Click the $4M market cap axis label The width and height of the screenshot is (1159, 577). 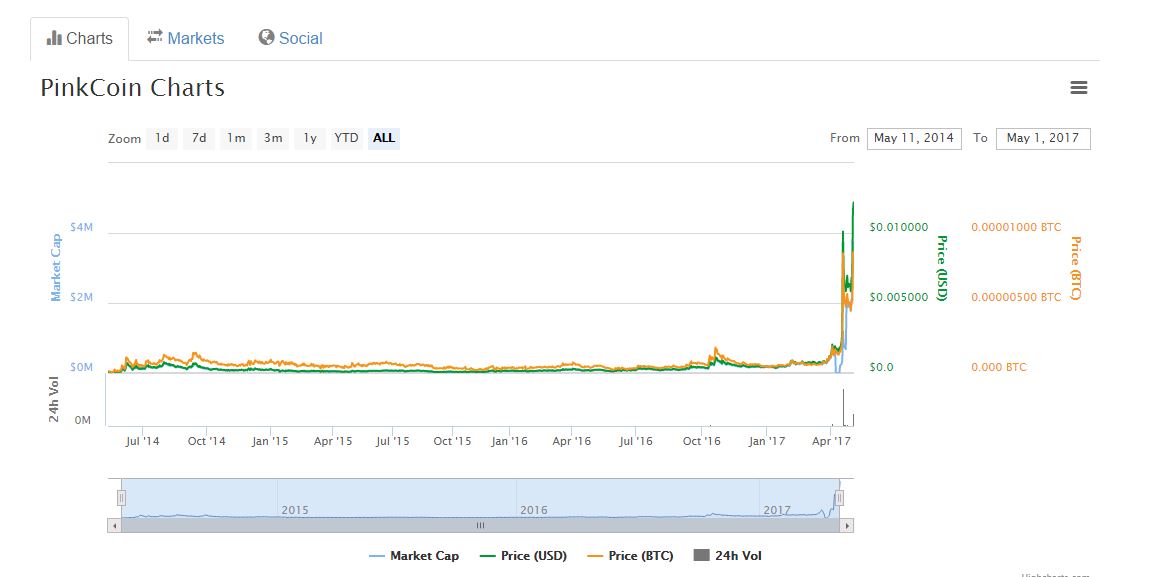pyautogui.click(x=81, y=228)
